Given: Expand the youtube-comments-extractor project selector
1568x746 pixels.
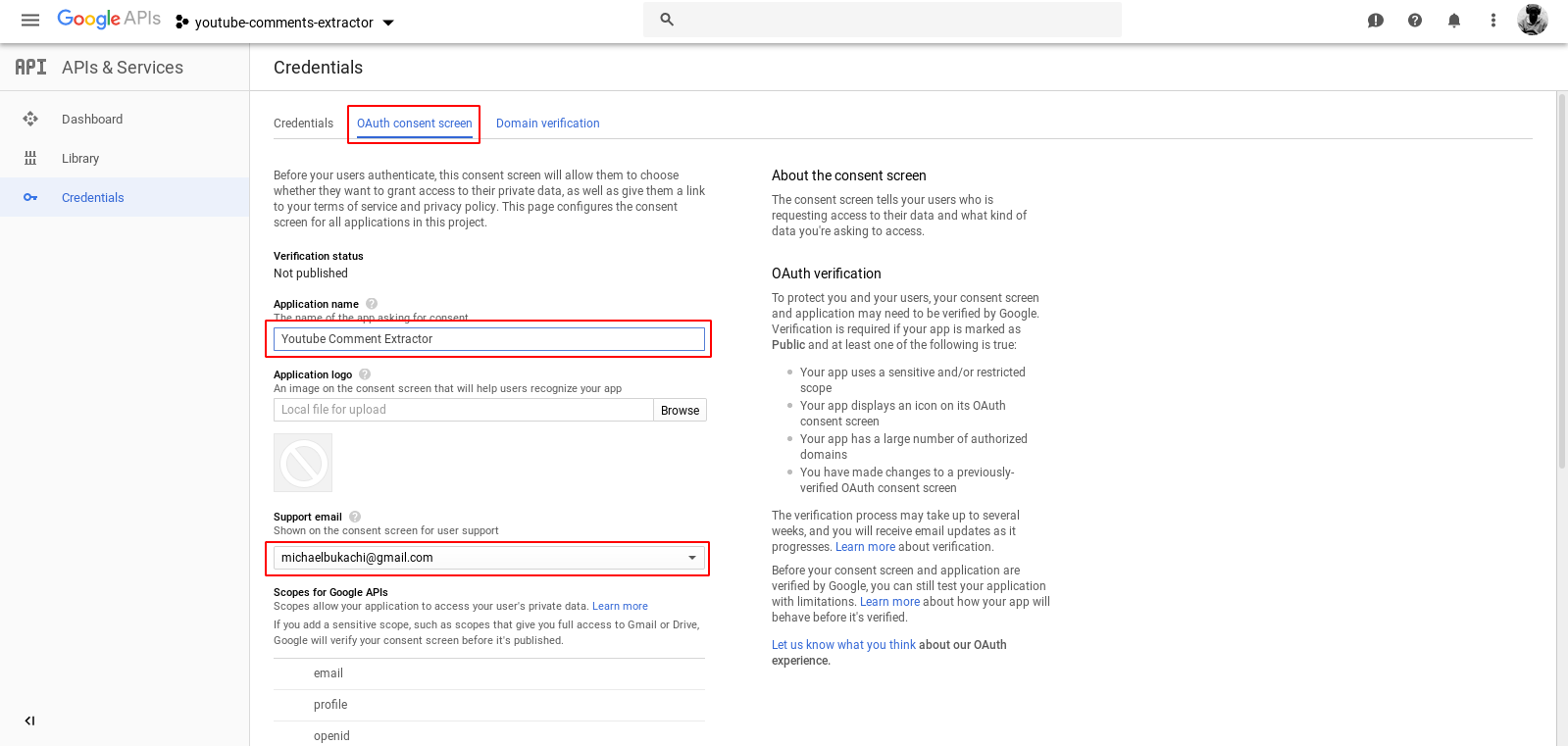Looking at the screenshot, I should (284, 22).
